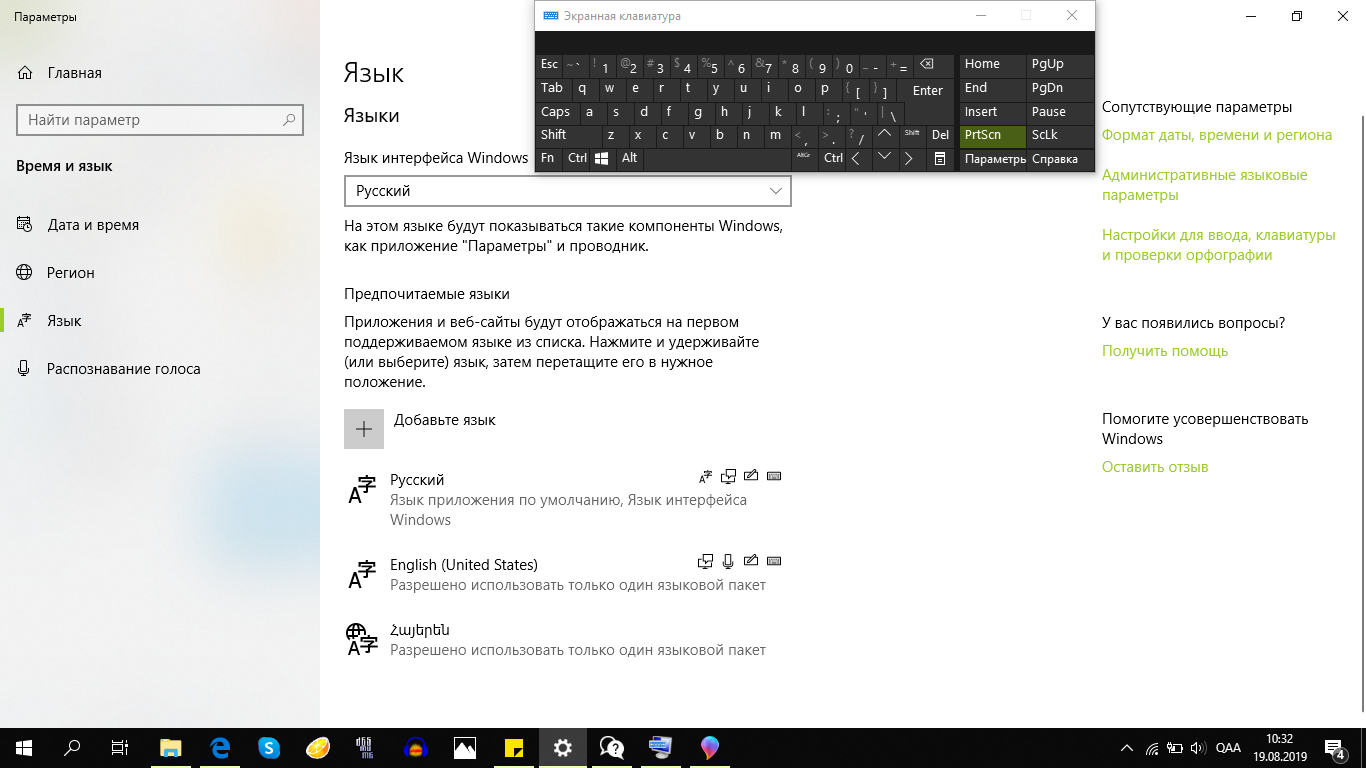The width and height of the screenshot is (1366, 768).
Task: Click the display language icon in the Русский row
Action: 706,476
